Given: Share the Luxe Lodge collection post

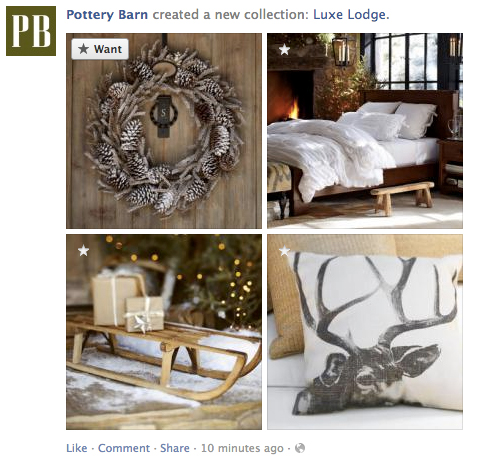Looking at the screenshot, I should pos(175,448).
